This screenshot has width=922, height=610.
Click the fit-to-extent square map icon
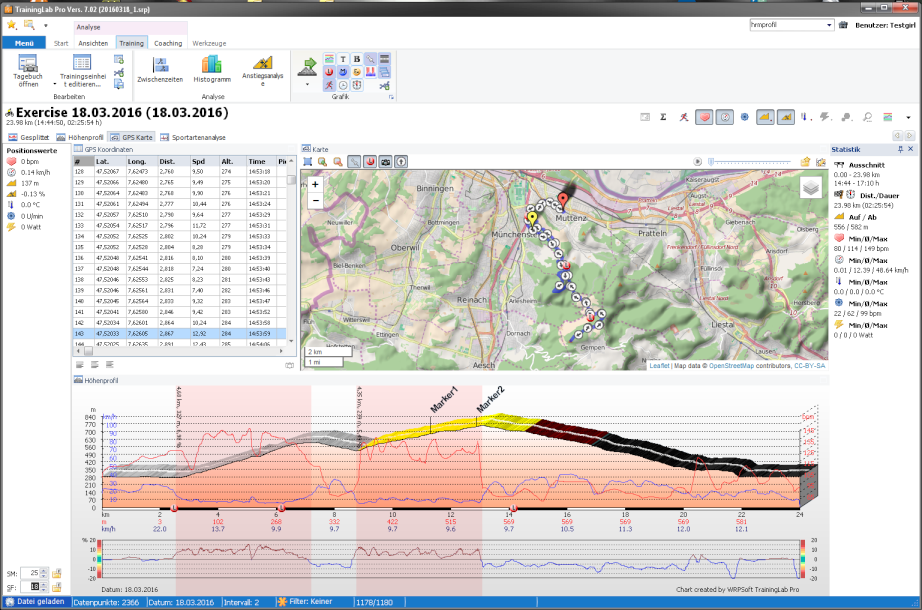(x=308, y=162)
